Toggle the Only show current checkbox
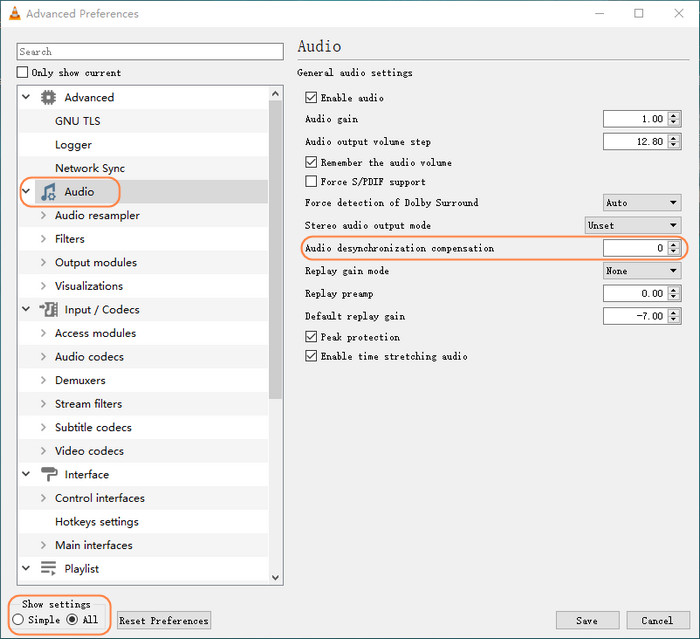 [22, 72]
